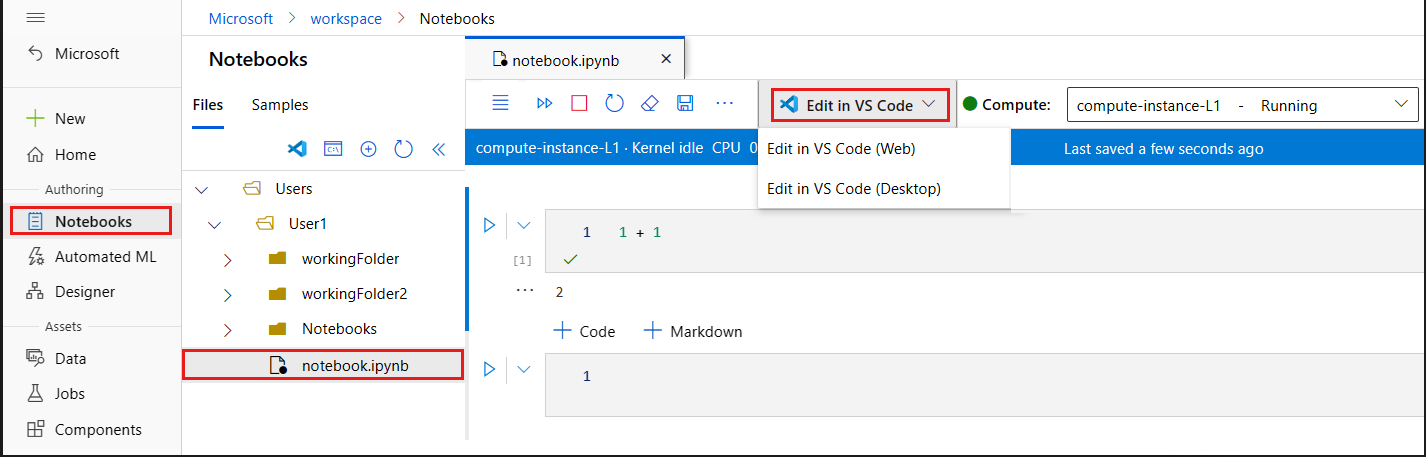
Task: Switch to the Samples tab
Action: [280, 105]
